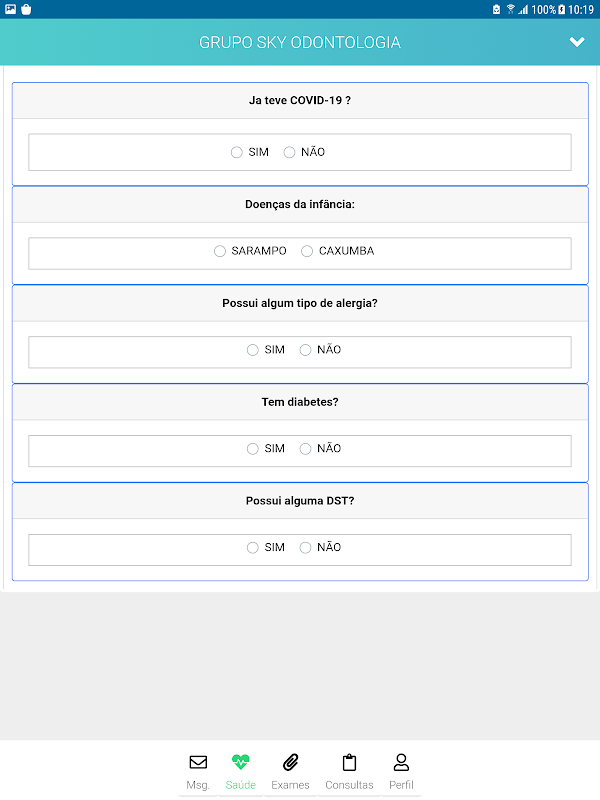Tap the battery status icon

pyautogui.click(x=561, y=9)
